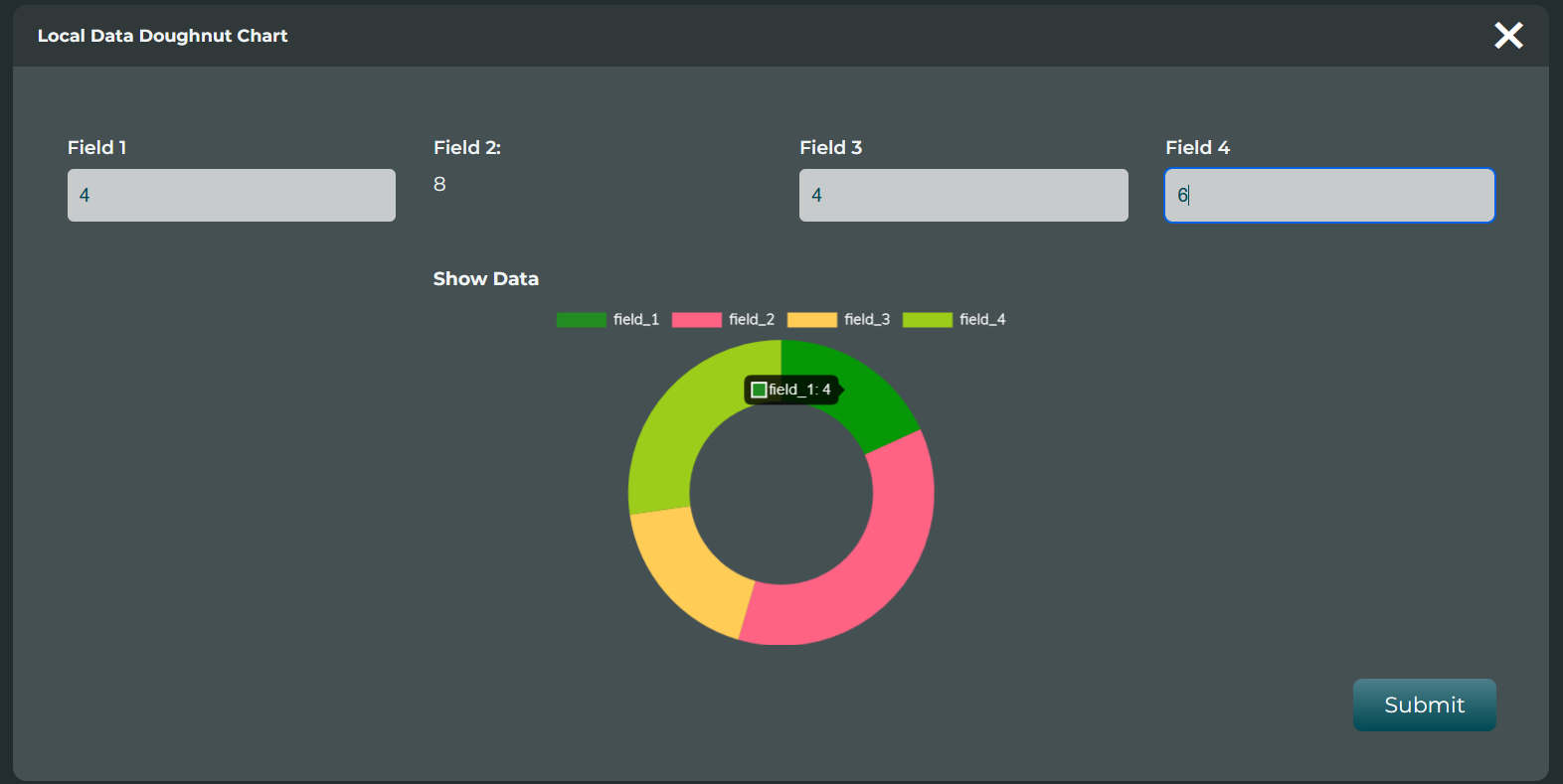Toggle field_3 yellow legend swatch
The image size is (1563, 784).
tap(811, 320)
